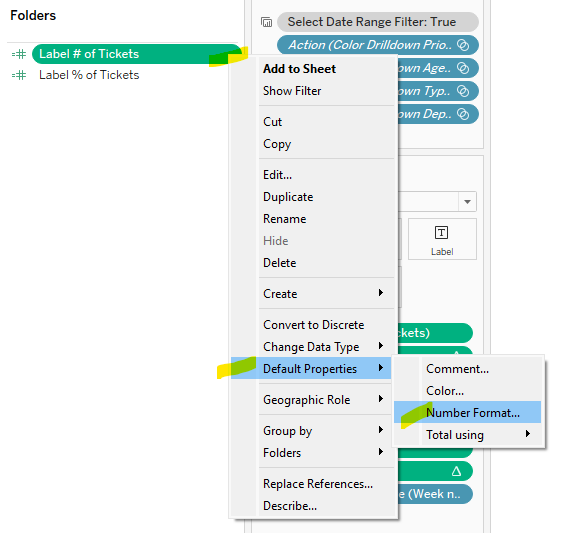Click the set icon on the Typ drilldown pill

coord(463,91)
